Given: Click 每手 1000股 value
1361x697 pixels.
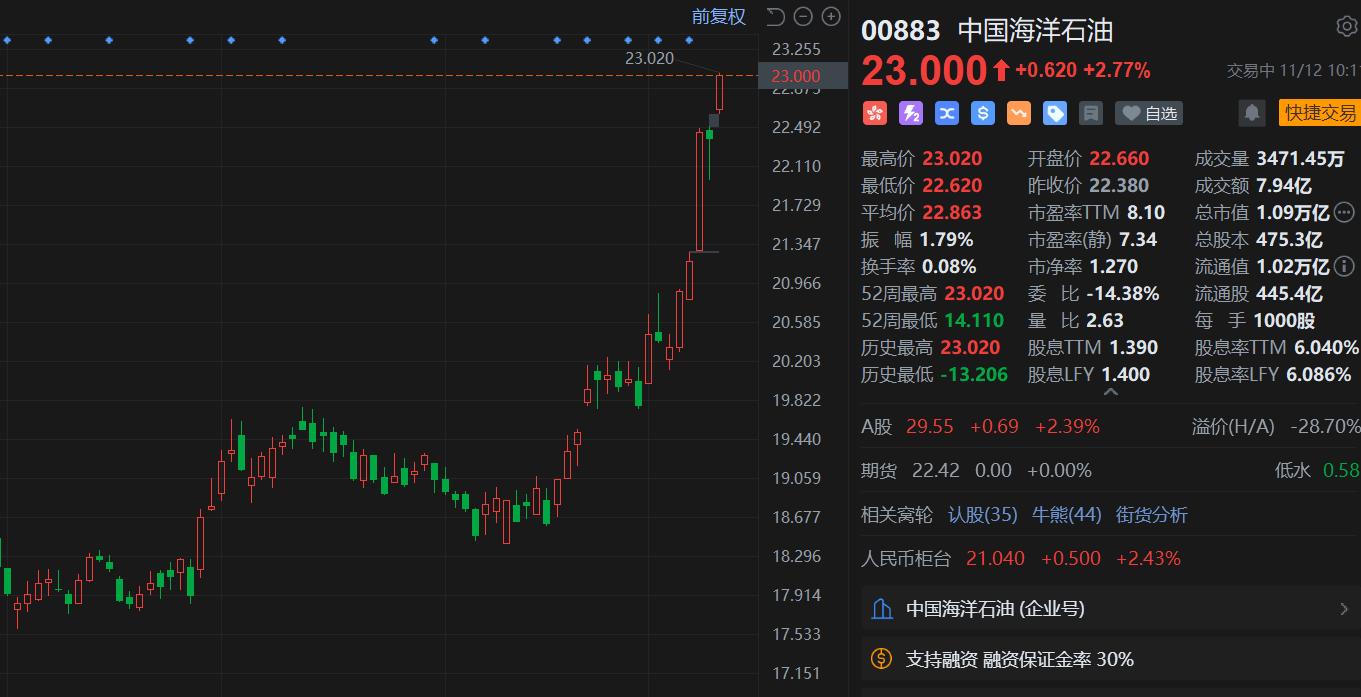Looking at the screenshot, I should [x=1284, y=320].
